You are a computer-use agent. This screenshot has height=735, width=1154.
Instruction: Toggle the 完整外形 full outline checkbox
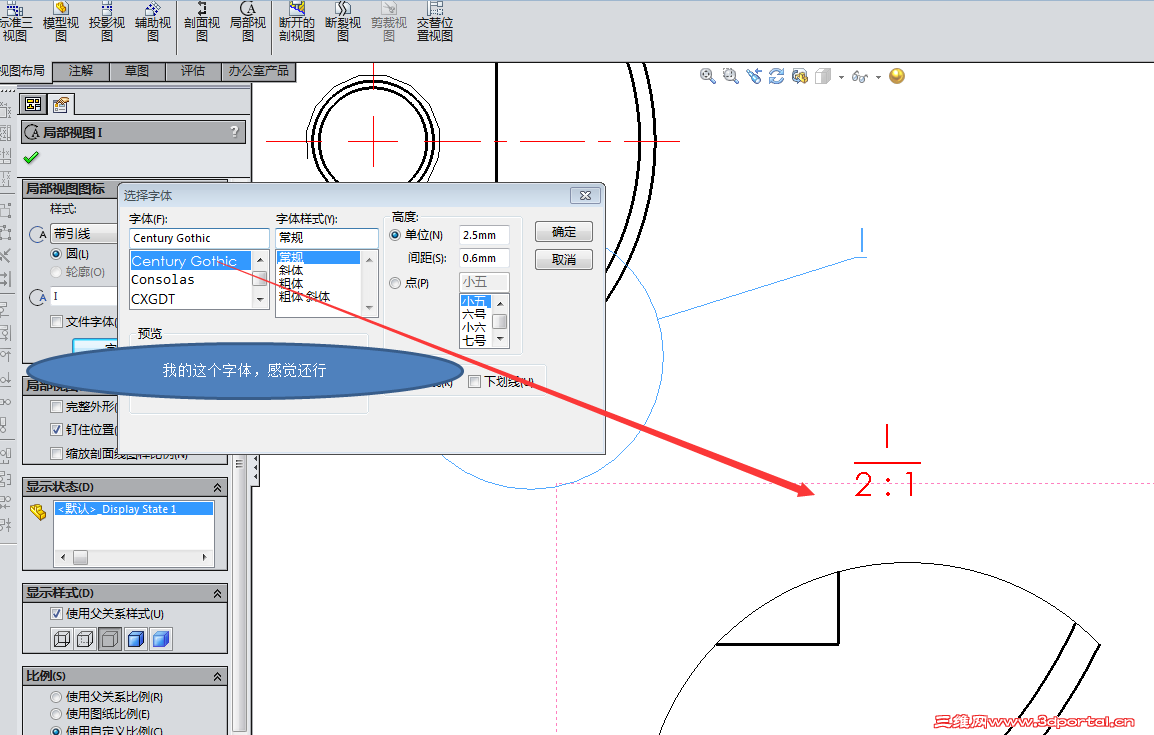click(56, 406)
